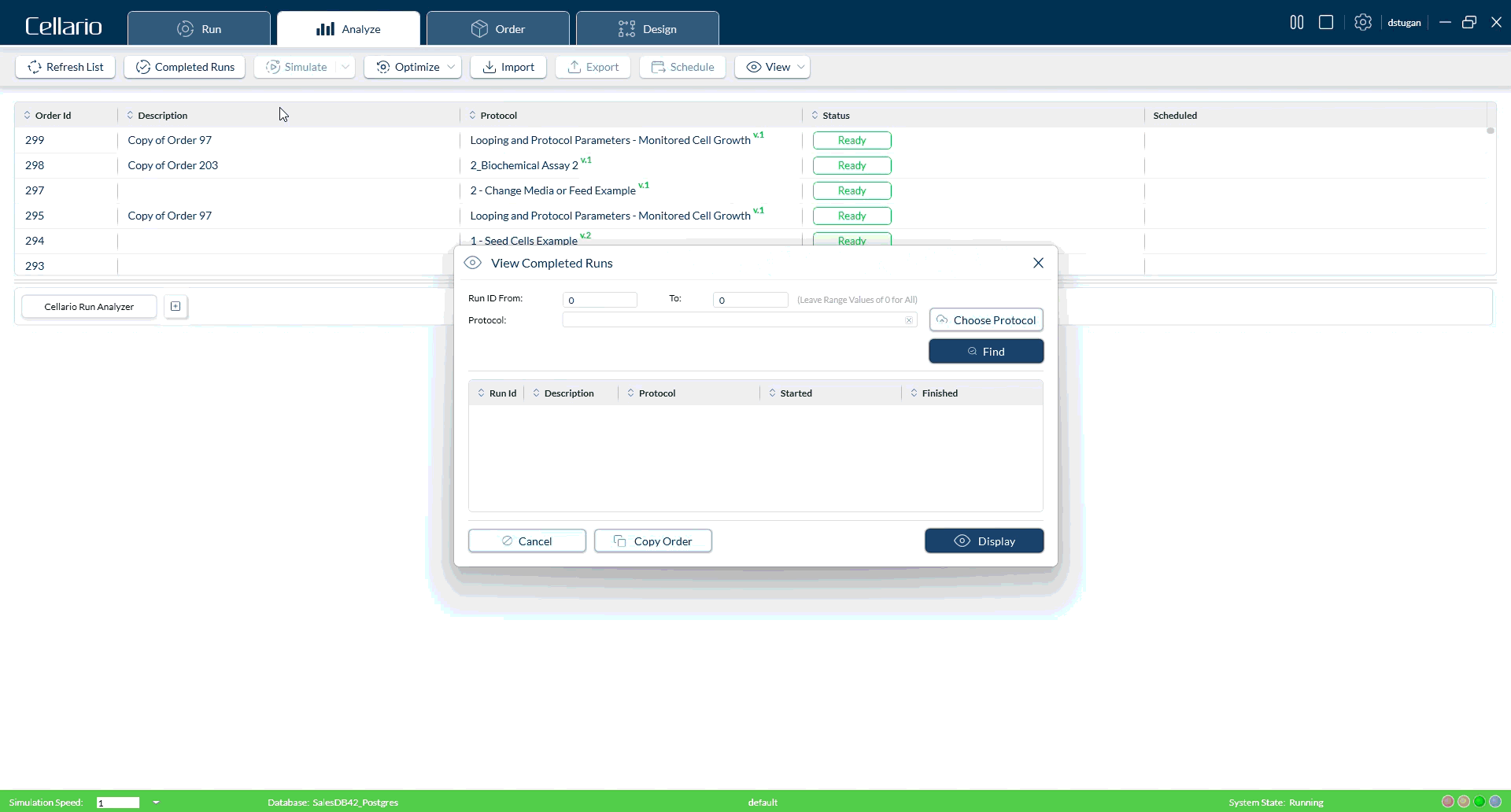
Task: Click the first red status indicator
Action: [x=1447, y=802]
